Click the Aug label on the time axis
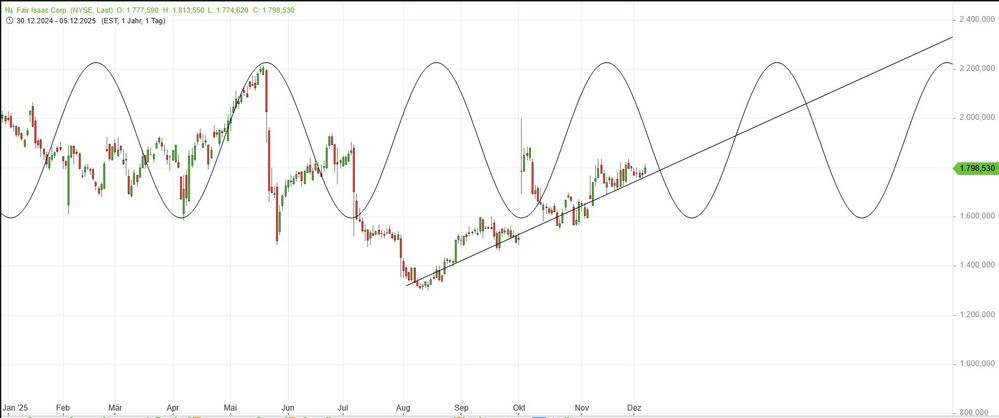The width and height of the screenshot is (999, 418). [403, 408]
